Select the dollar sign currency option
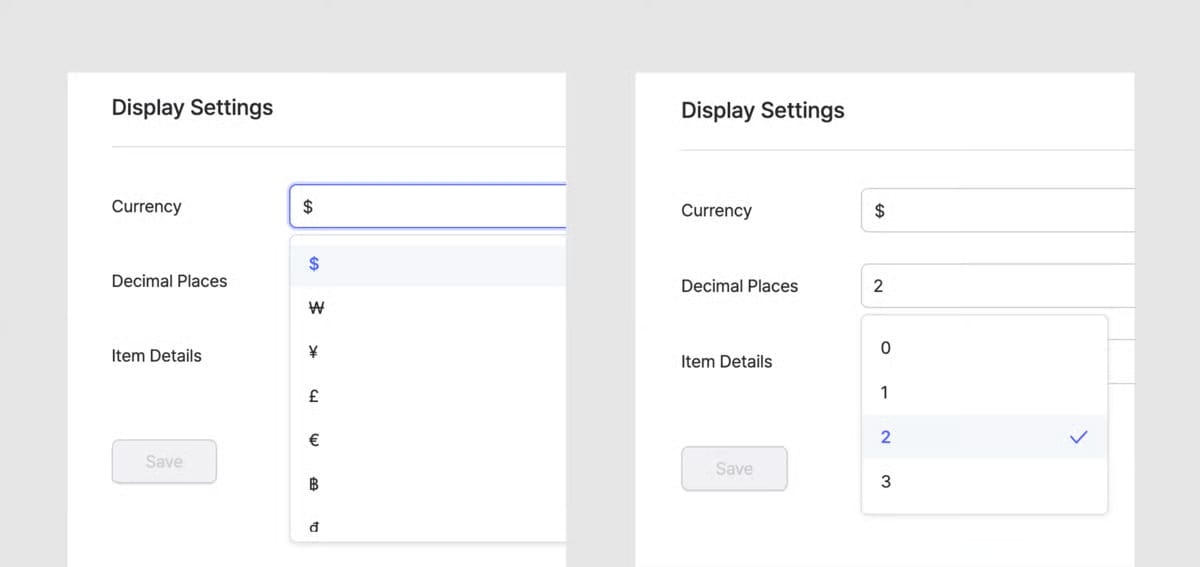 pos(428,264)
